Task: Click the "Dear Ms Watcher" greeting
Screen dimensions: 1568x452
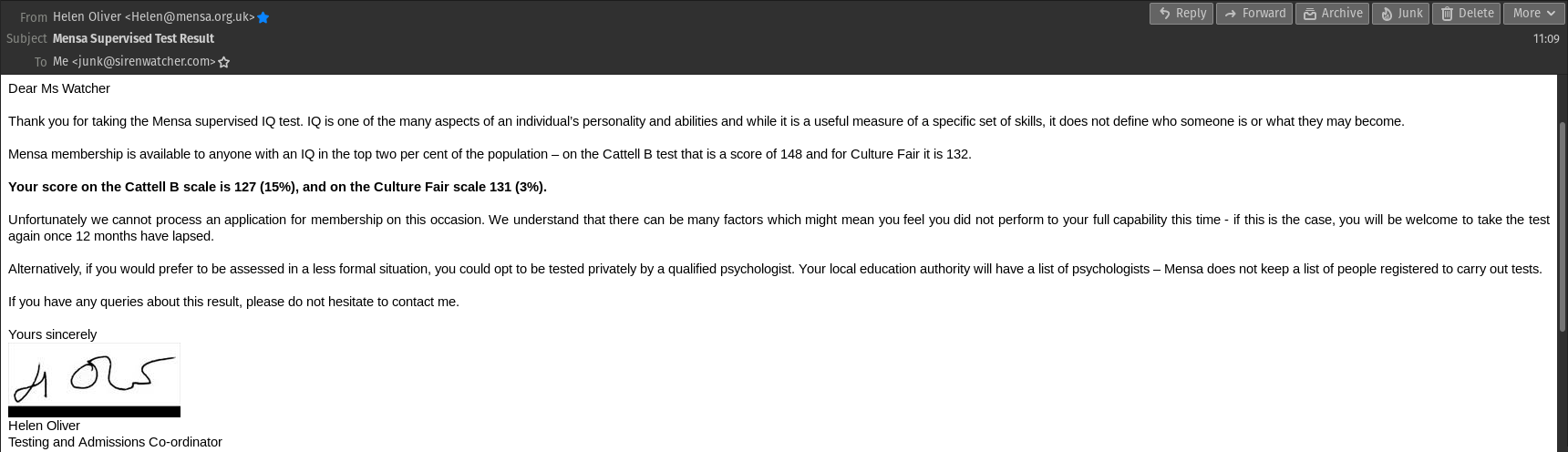Action: click(x=59, y=88)
